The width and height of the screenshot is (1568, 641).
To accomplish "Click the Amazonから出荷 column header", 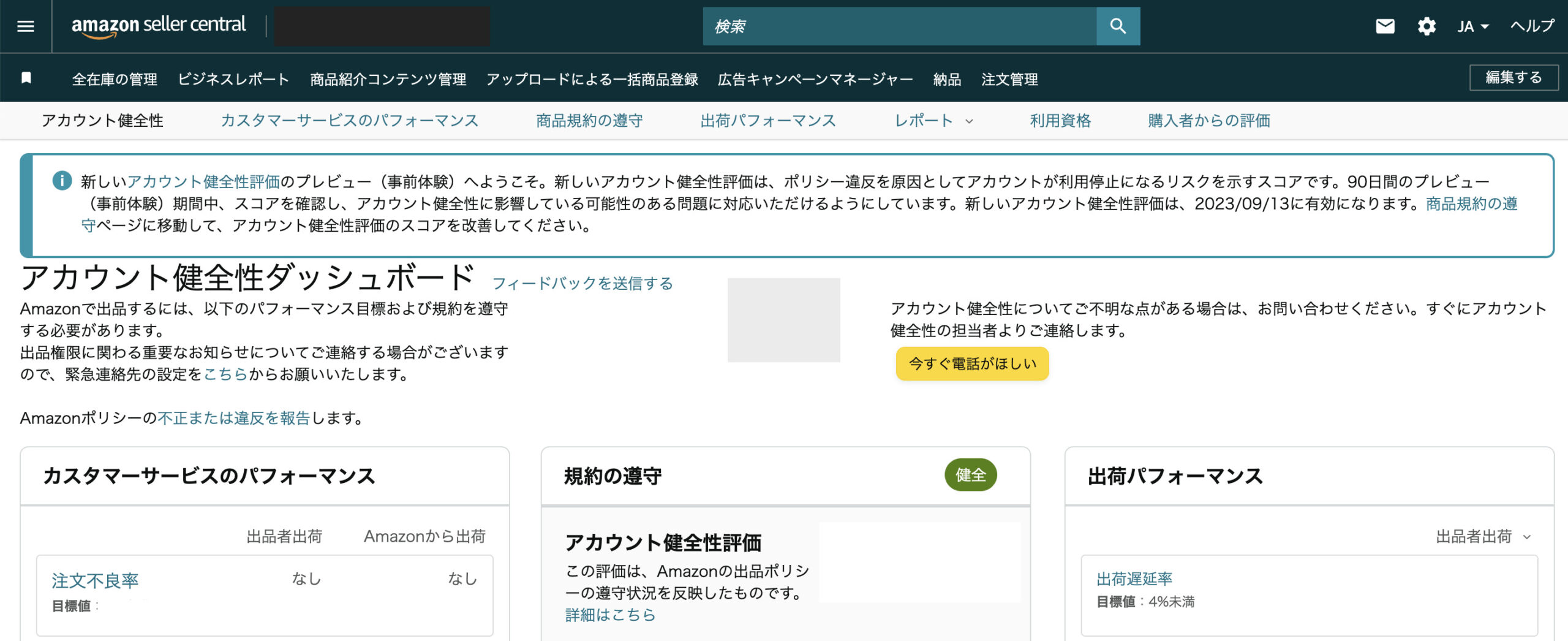I will (424, 536).
